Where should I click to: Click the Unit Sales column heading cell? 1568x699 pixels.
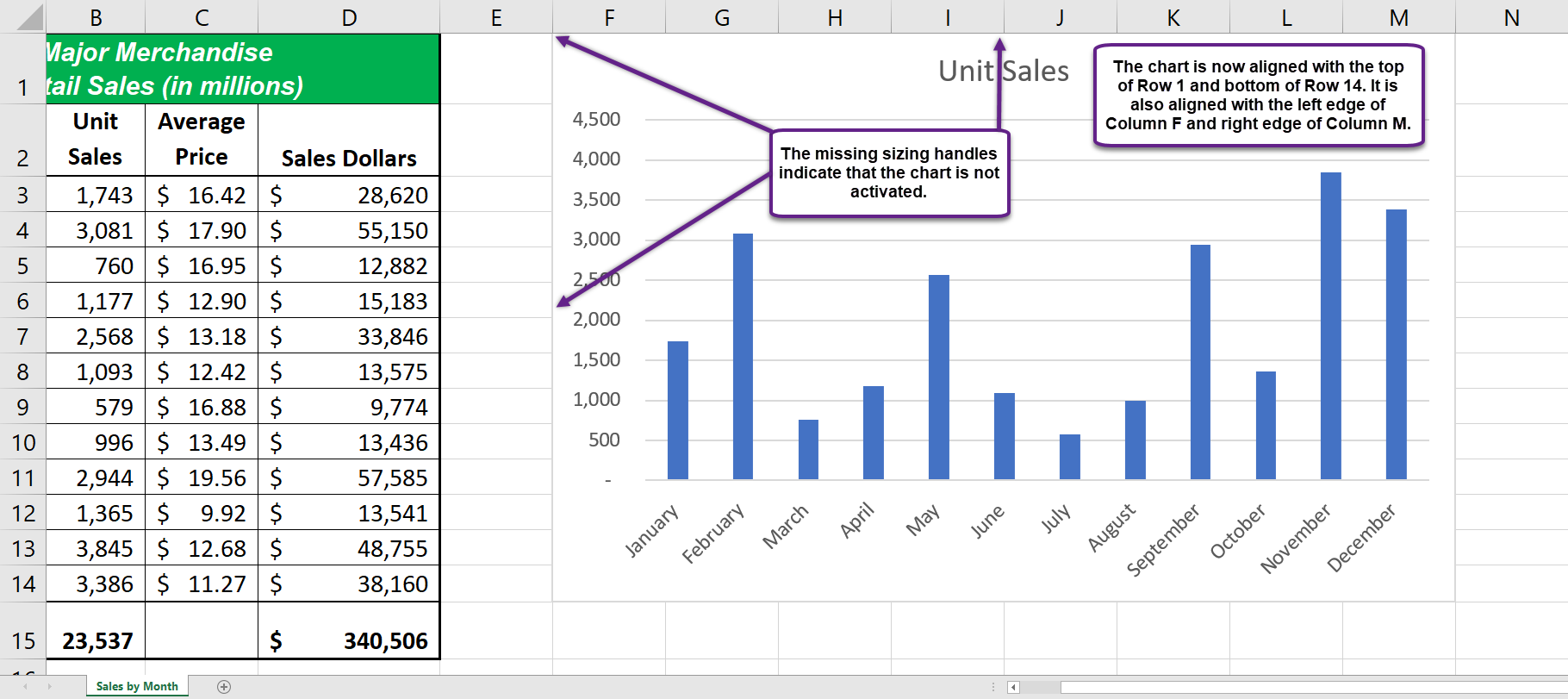[x=96, y=140]
